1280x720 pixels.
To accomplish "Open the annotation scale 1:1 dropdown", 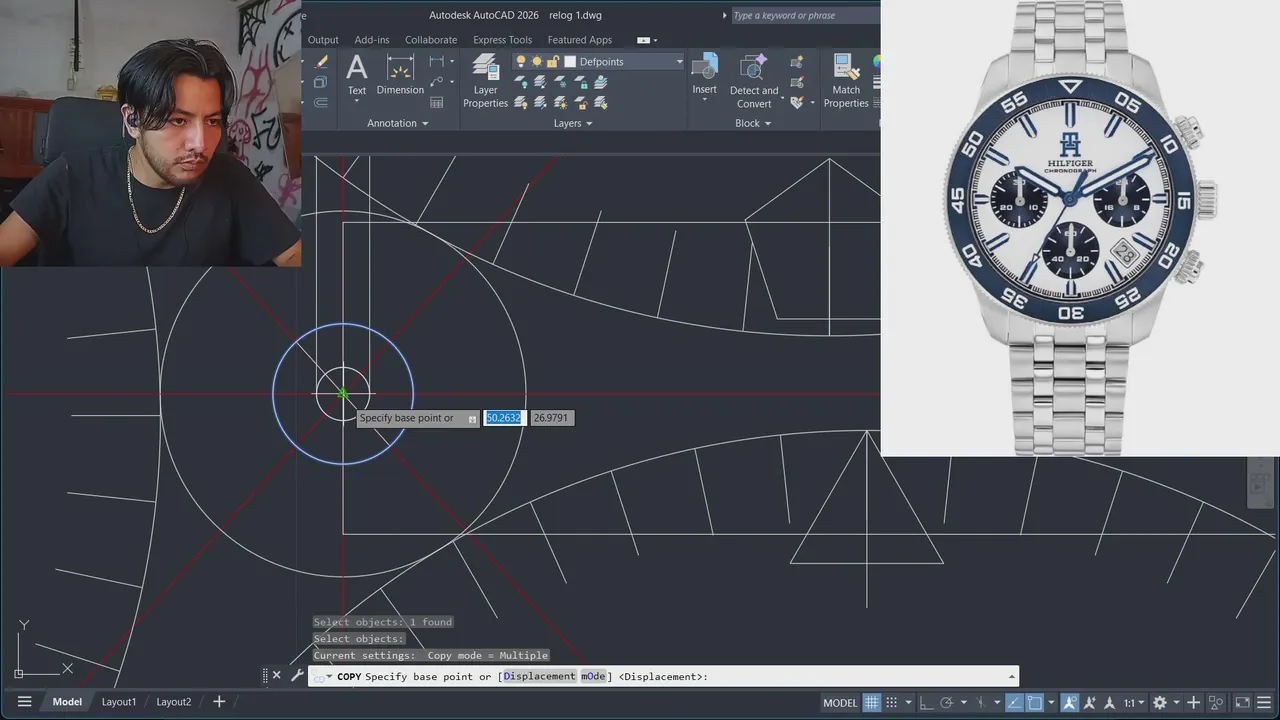I will (1133, 702).
